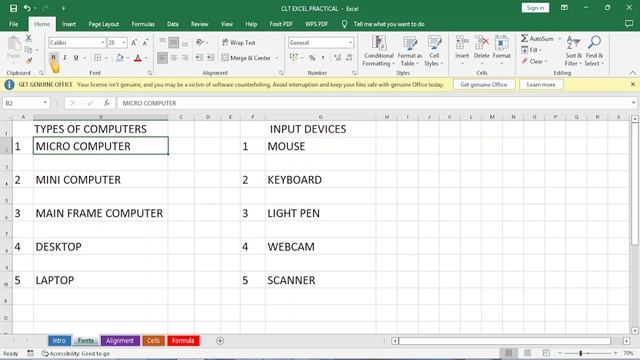This screenshot has height=360, width=640.
Task: Center text horizontally
Action: tap(174, 58)
